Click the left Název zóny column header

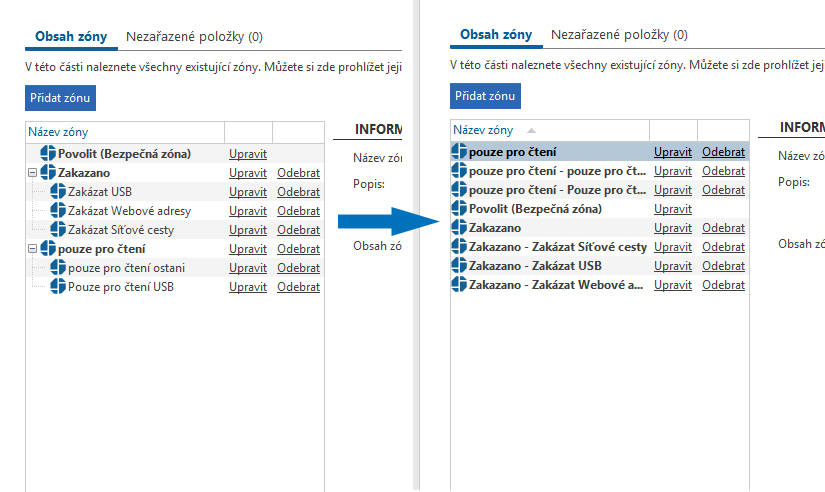click(58, 131)
